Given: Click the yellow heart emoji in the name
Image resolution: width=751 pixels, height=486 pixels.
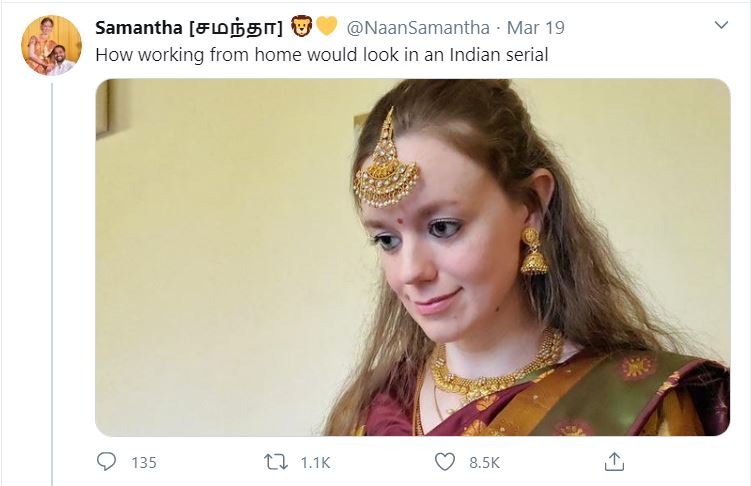Looking at the screenshot, I should [326, 25].
